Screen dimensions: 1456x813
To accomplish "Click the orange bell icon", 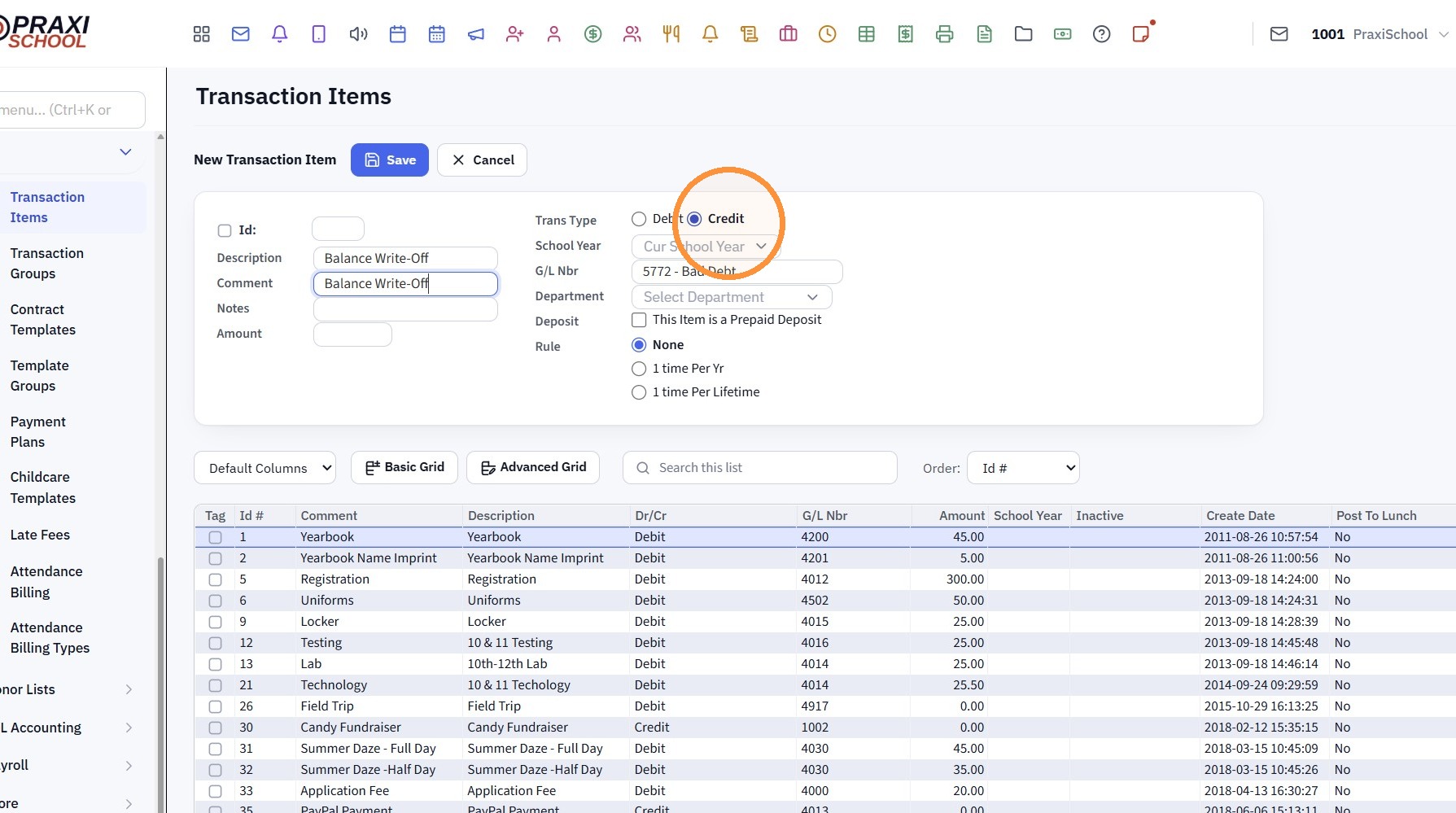I will 711,34.
